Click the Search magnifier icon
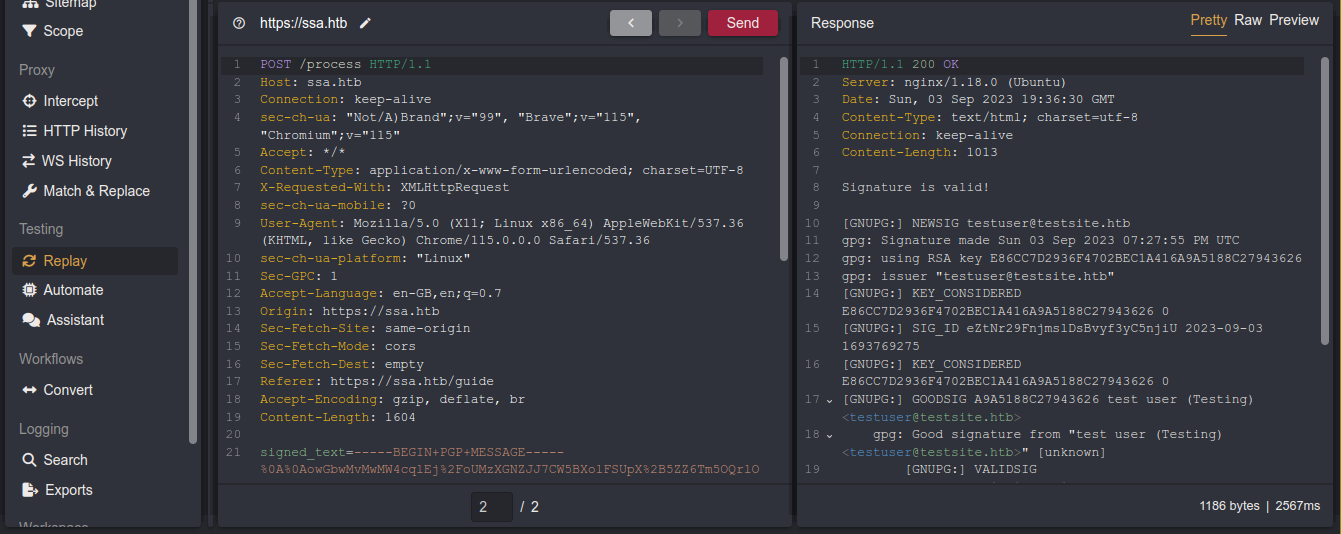This screenshot has width=1341, height=534. [x=28, y=460]
